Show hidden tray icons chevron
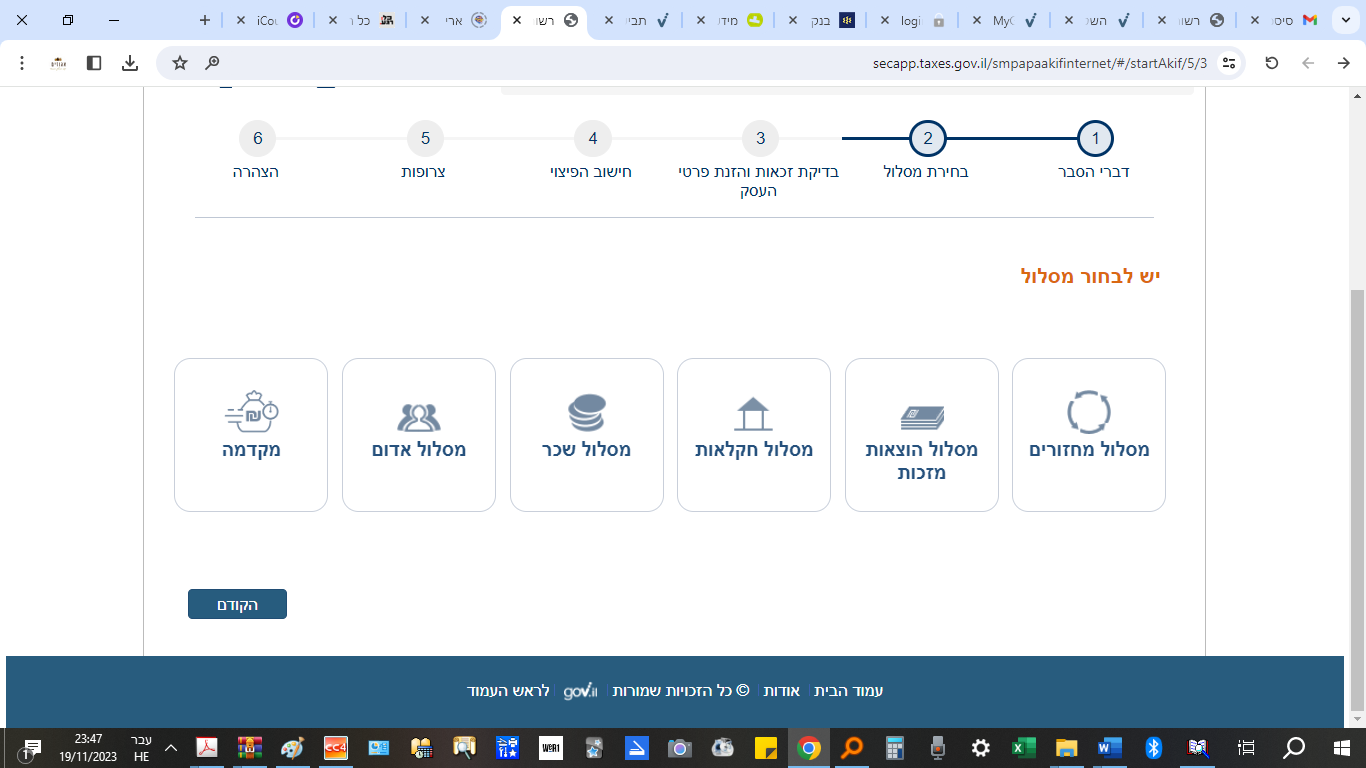The width and height of the screenshot is (1366, 768). click(171, 748)
